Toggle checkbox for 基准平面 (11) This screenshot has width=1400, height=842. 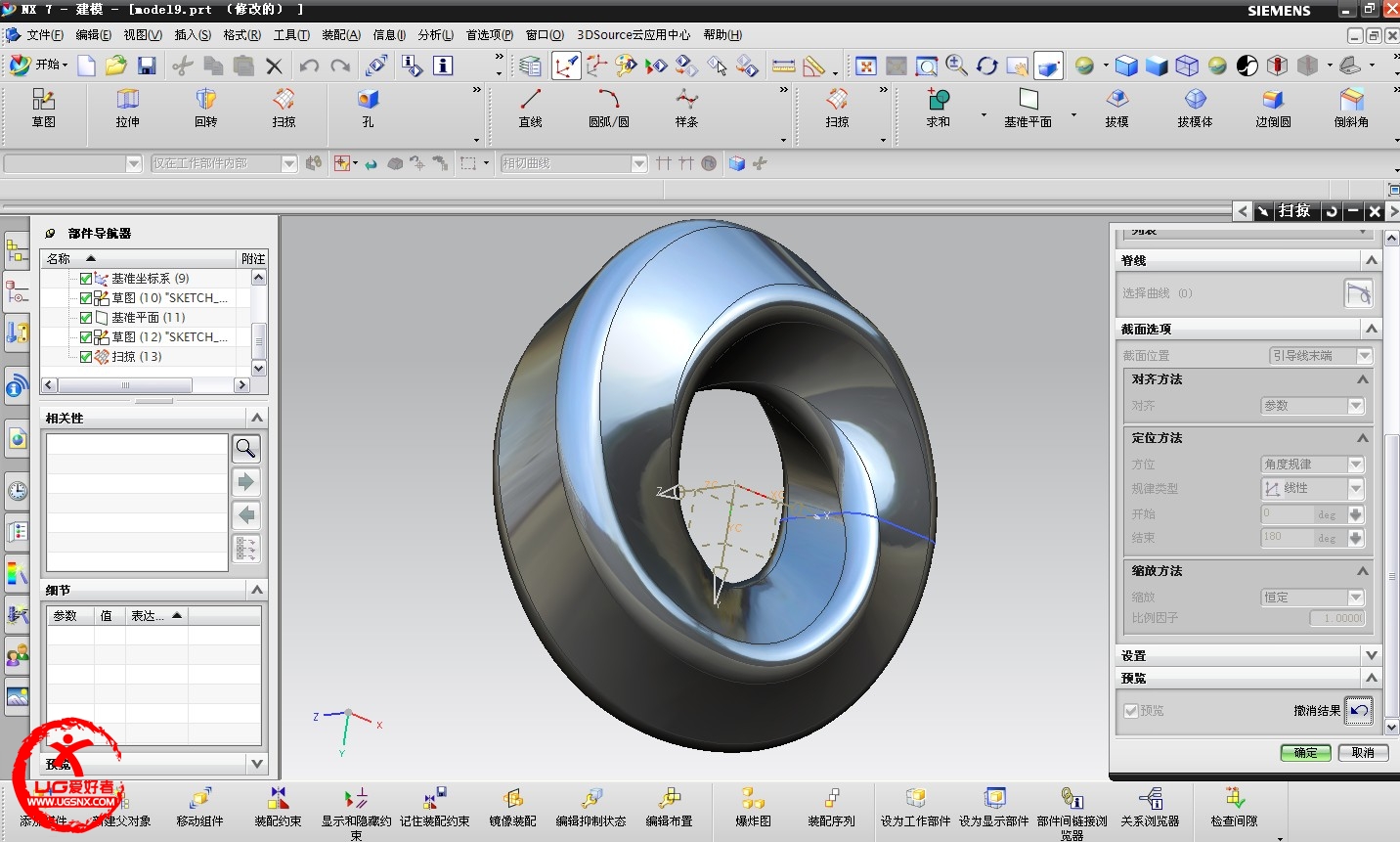click(86, 318)
